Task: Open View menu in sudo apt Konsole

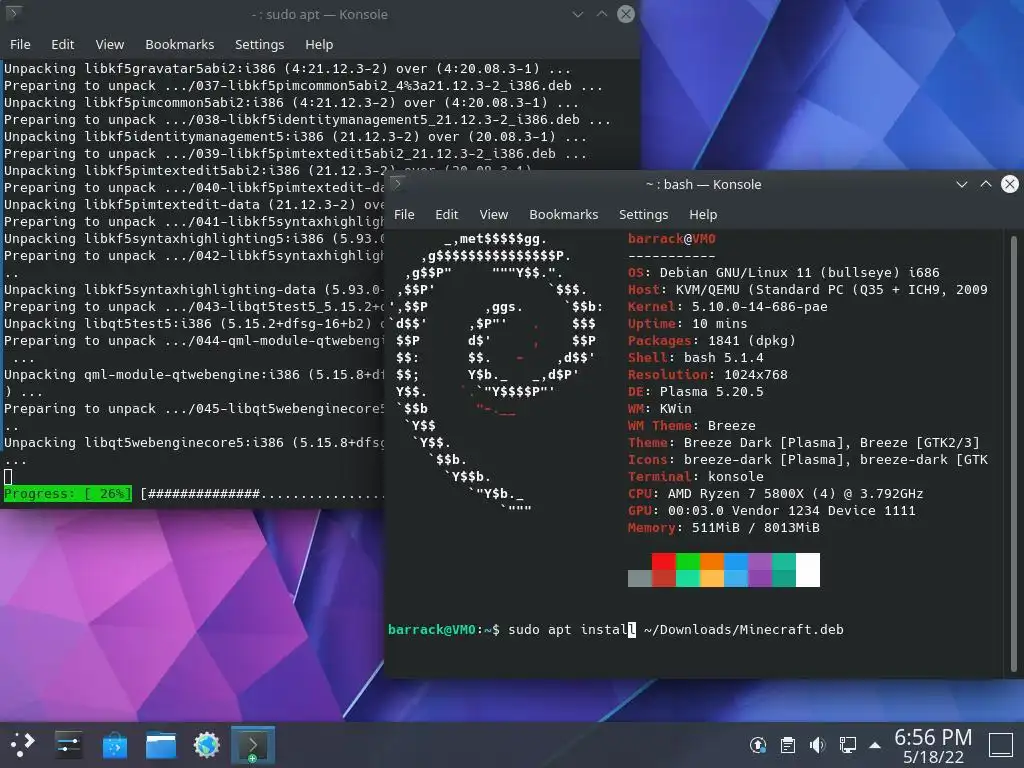Action: tap(110, 44)
